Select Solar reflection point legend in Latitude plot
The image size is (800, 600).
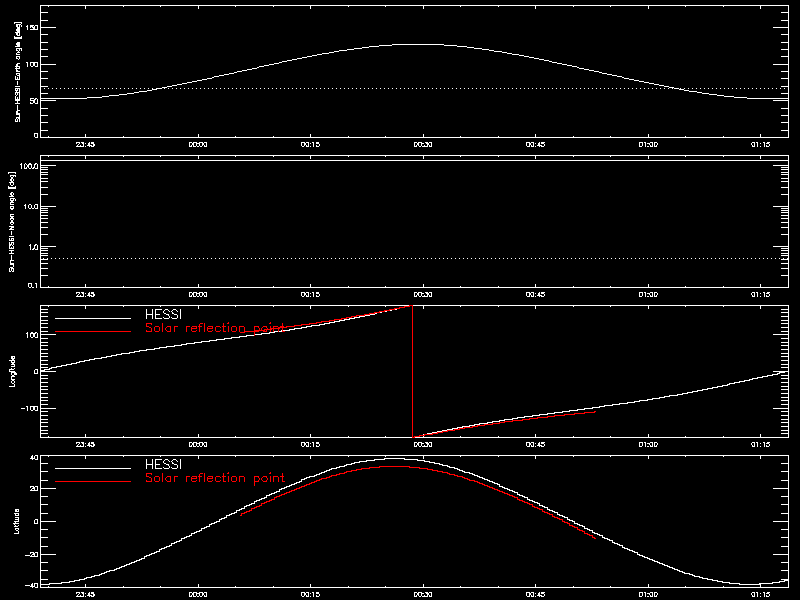215,478
